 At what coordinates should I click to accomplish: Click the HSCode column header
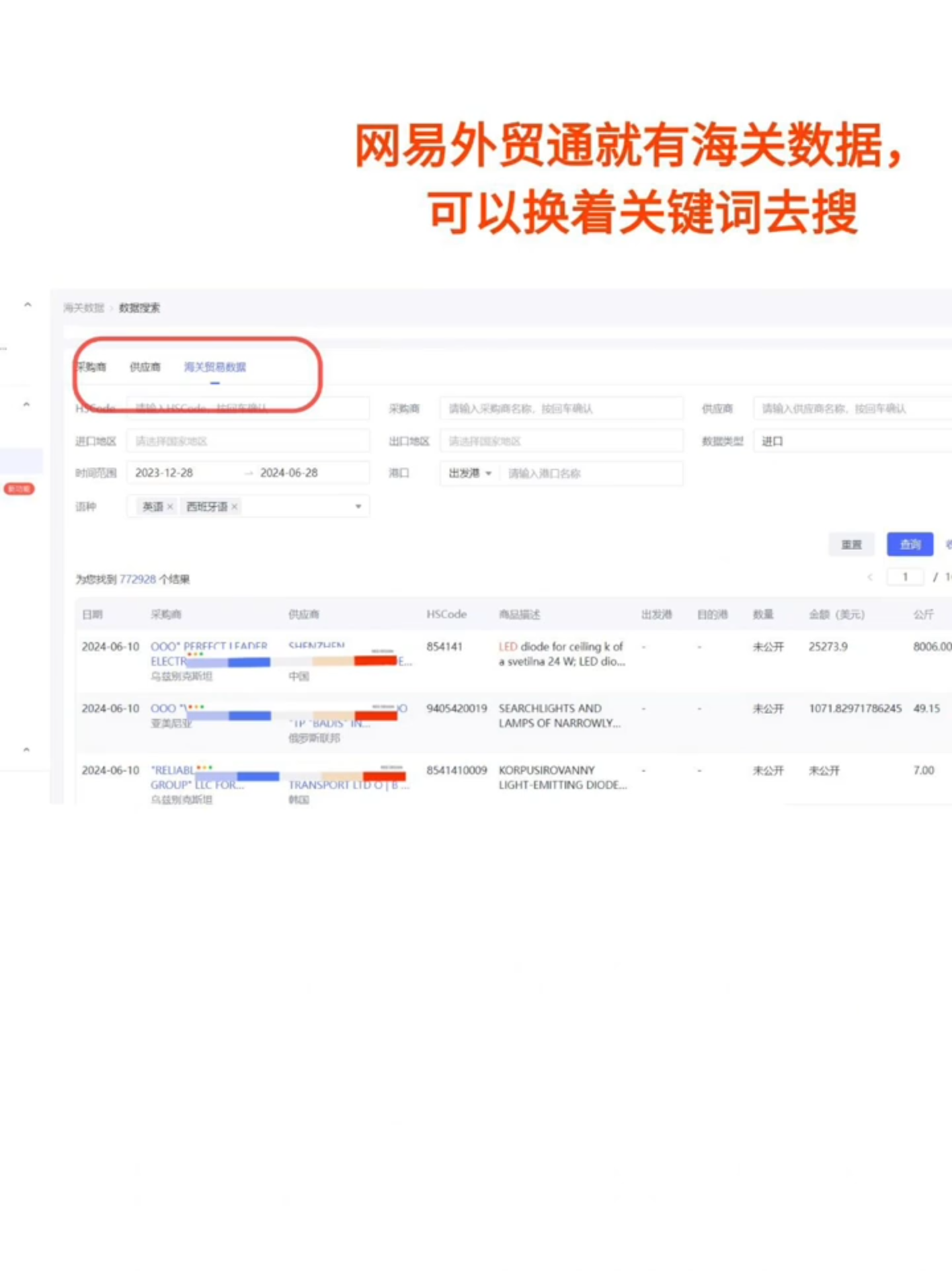(446, 614)
